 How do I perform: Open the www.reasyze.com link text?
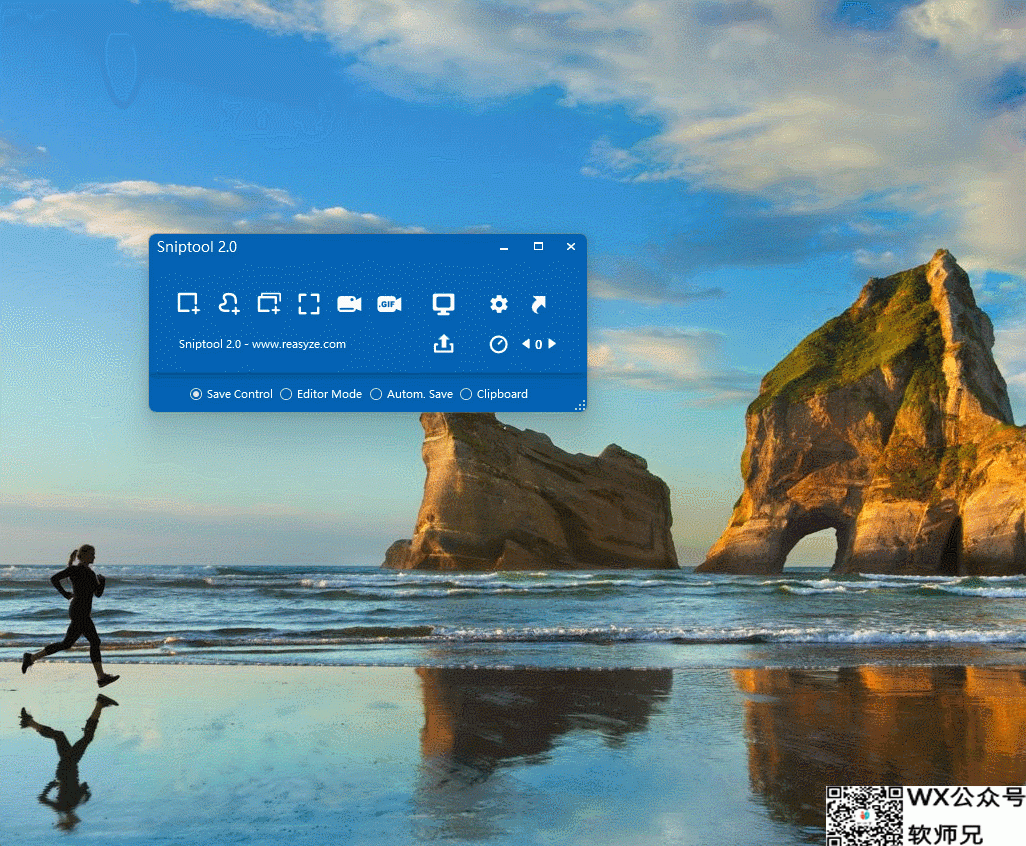[x=299, y=344]
